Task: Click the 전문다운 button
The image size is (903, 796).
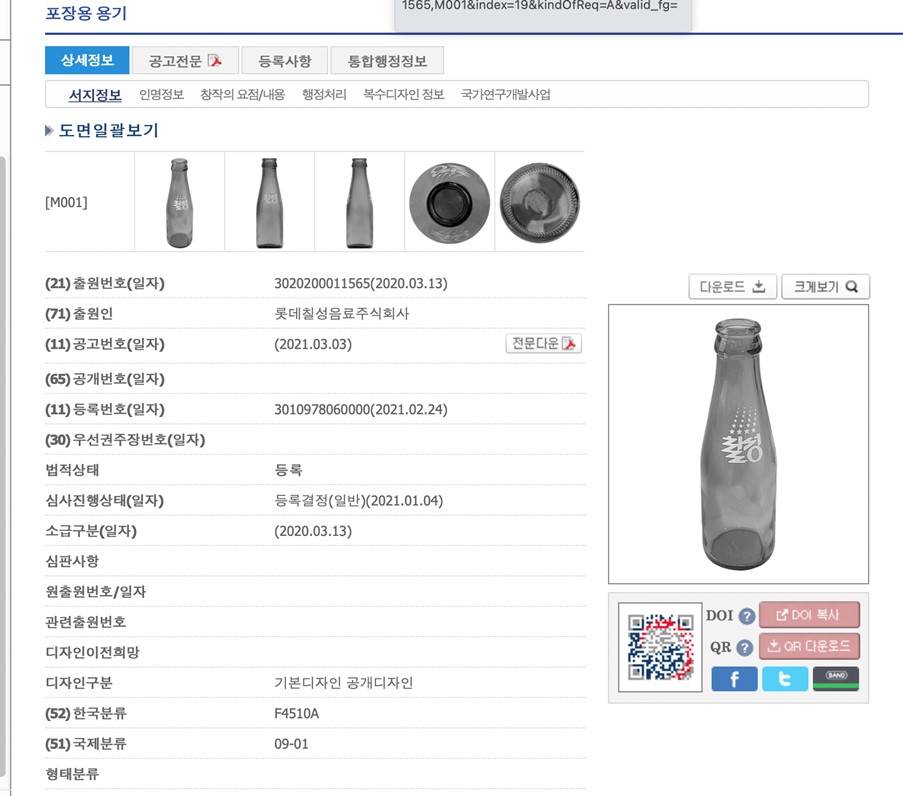Action: [544, 343]
